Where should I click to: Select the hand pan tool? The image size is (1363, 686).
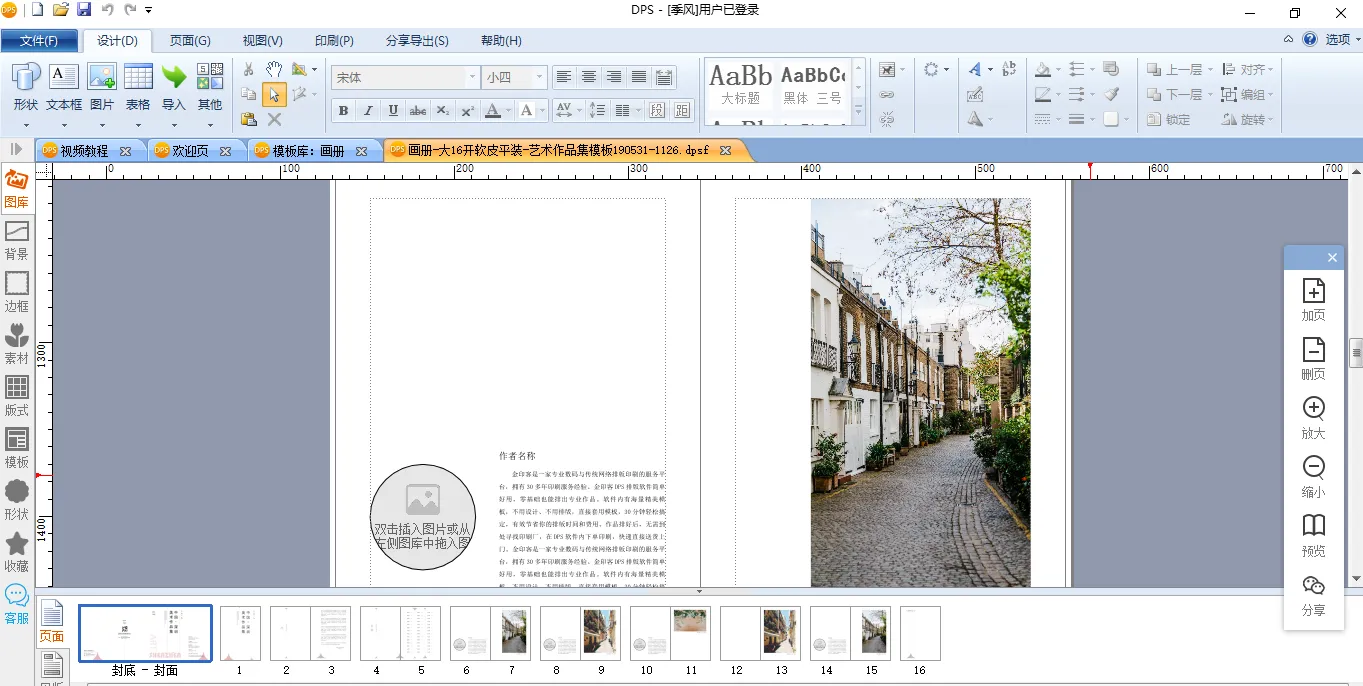[274, 69]
